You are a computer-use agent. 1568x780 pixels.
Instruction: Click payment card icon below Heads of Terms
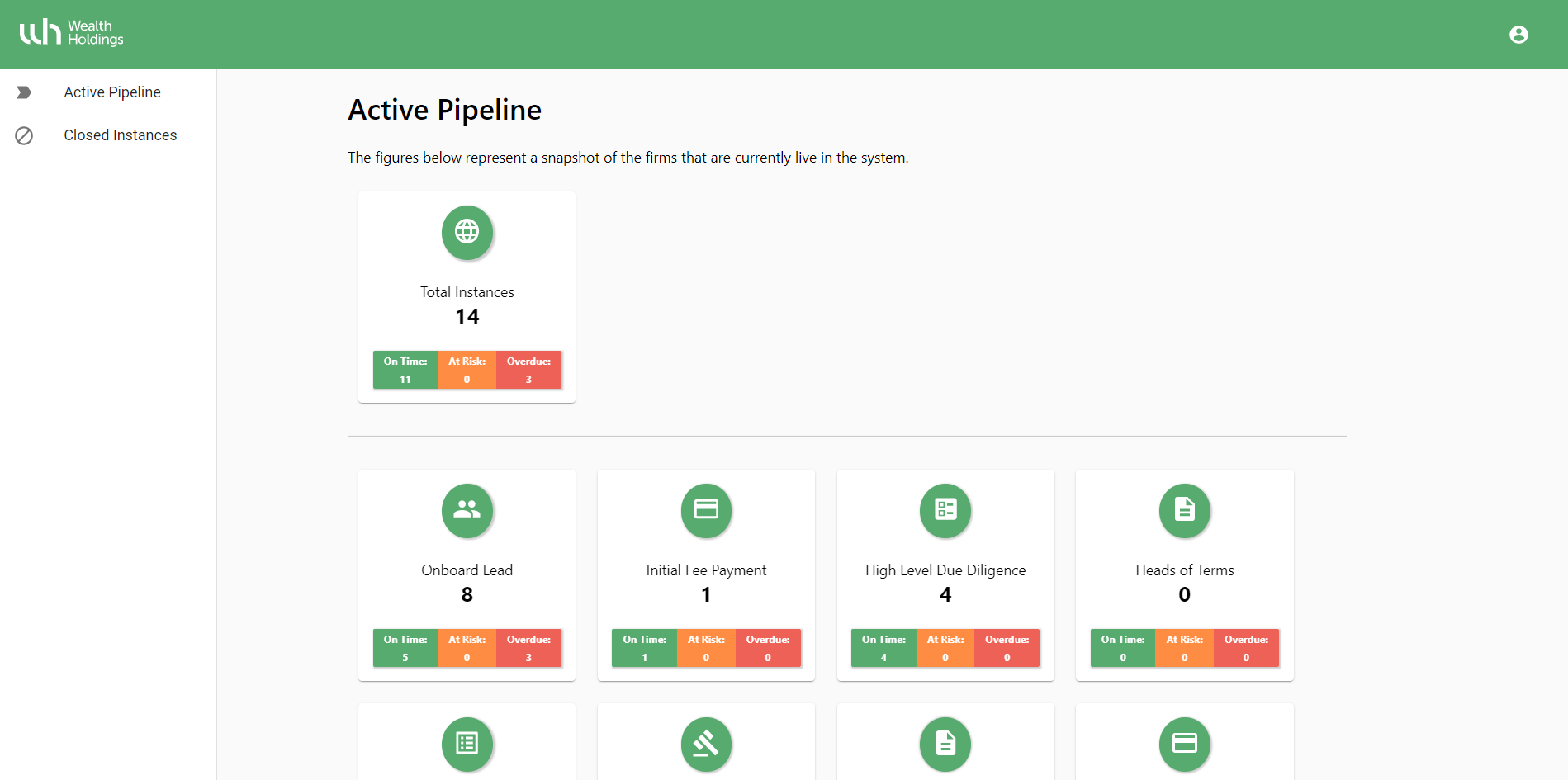click(1185, 743)
